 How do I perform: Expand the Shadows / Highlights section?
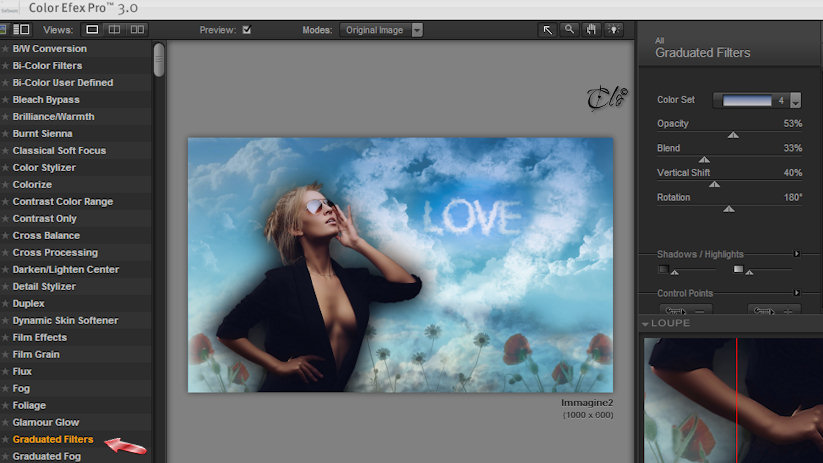coord(797,254)
